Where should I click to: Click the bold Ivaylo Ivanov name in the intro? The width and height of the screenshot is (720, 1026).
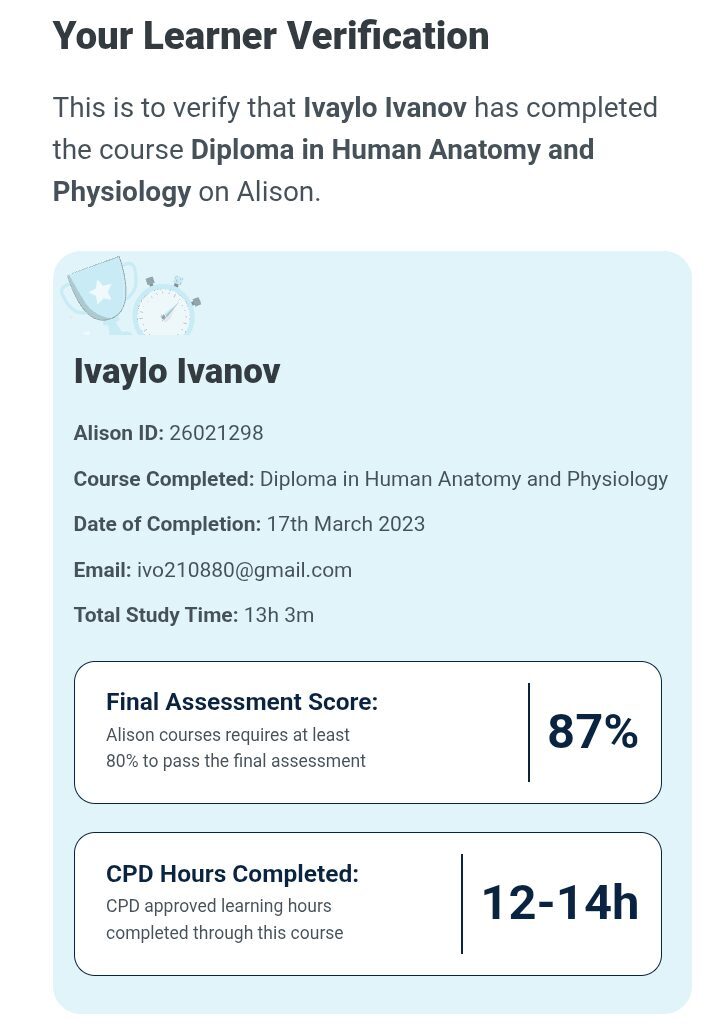(x=385, y=107)
